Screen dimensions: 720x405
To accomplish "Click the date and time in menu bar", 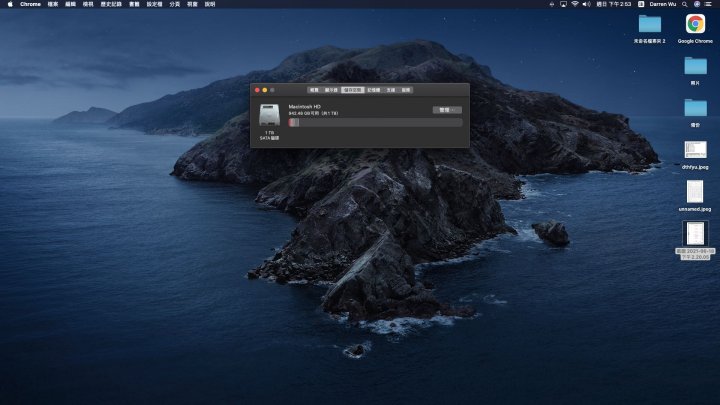I will 613,4.
